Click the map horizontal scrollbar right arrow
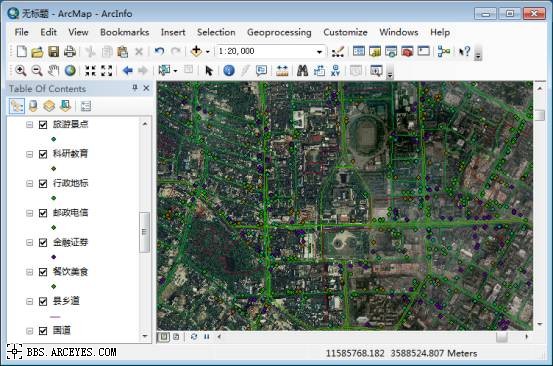This screenshot has width=553, height=366. pos(526,337)
